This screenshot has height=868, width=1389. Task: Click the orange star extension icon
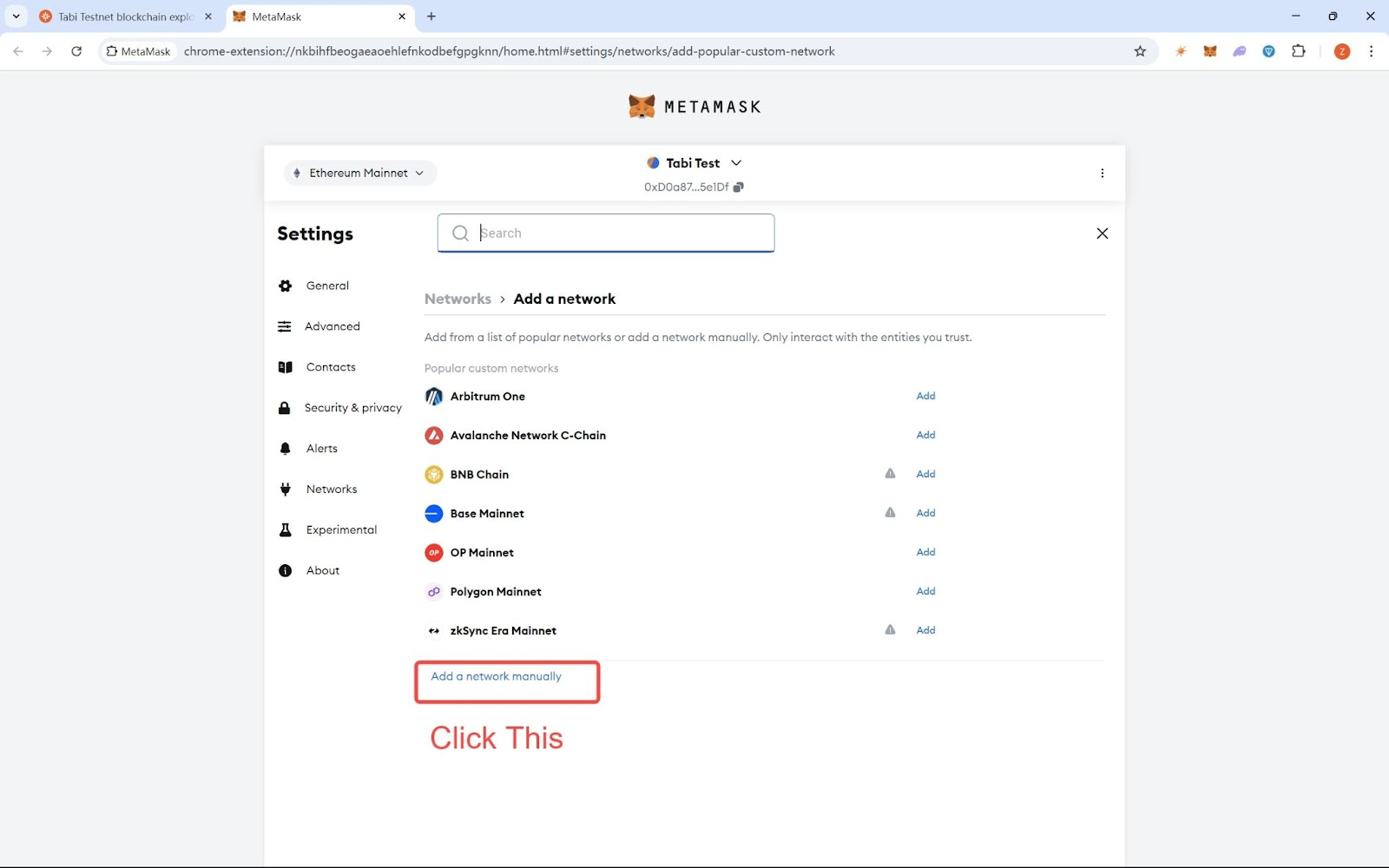(1181, 51)
